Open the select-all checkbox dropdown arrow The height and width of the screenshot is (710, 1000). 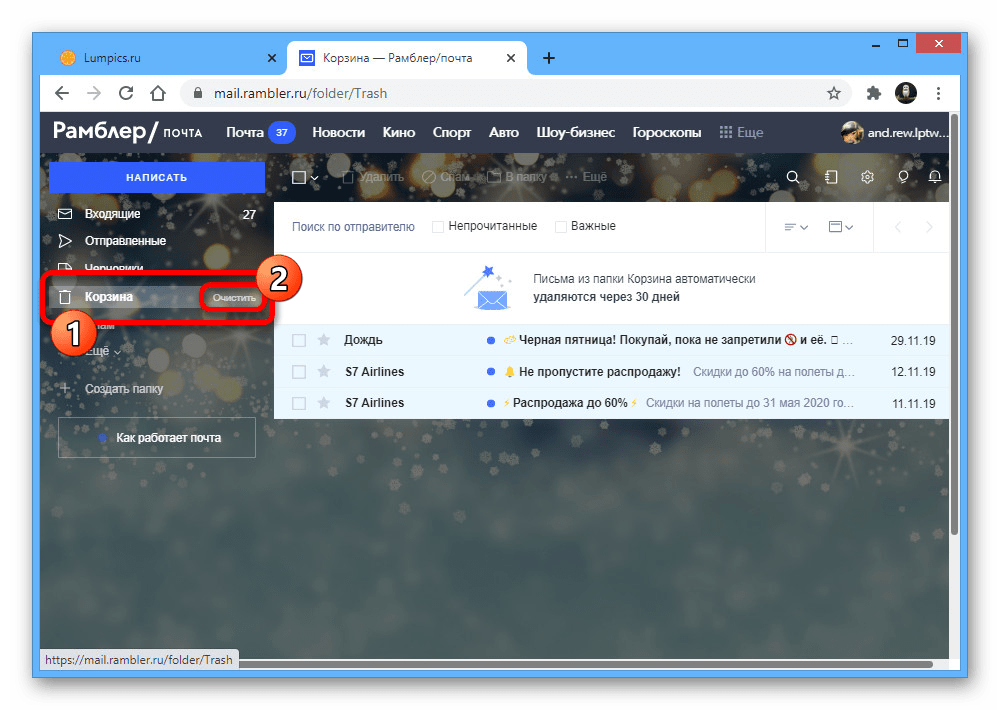(x=315, y=178)
